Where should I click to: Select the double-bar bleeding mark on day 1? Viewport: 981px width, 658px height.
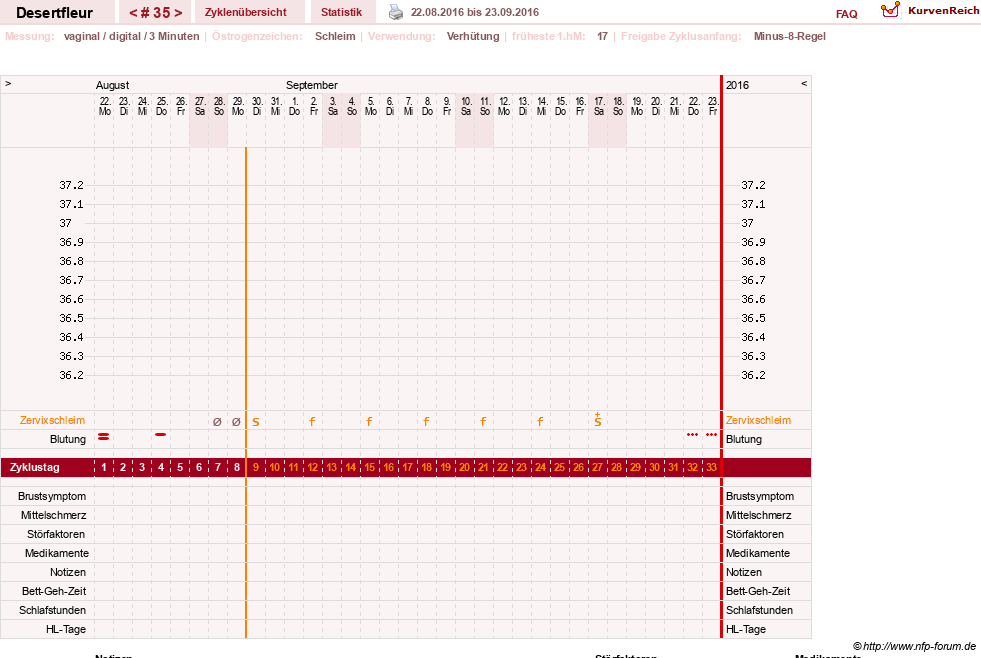pyautogui.click(x=104, y=437)
